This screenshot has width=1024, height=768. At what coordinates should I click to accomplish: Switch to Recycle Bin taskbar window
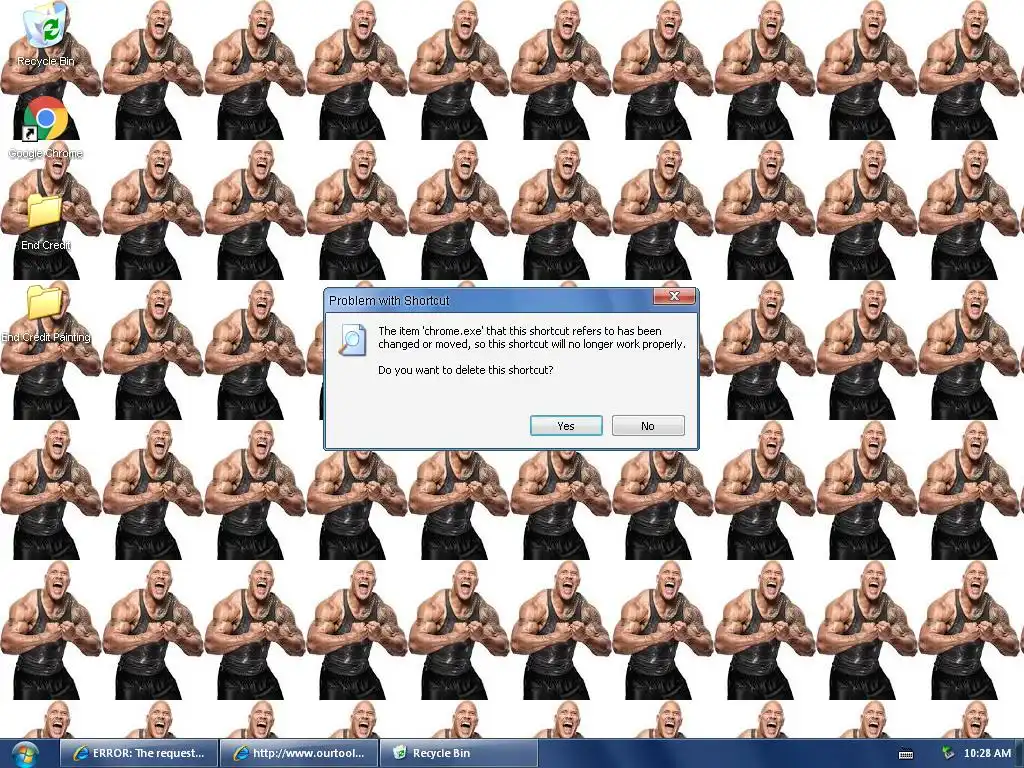[x=458, y=753]
